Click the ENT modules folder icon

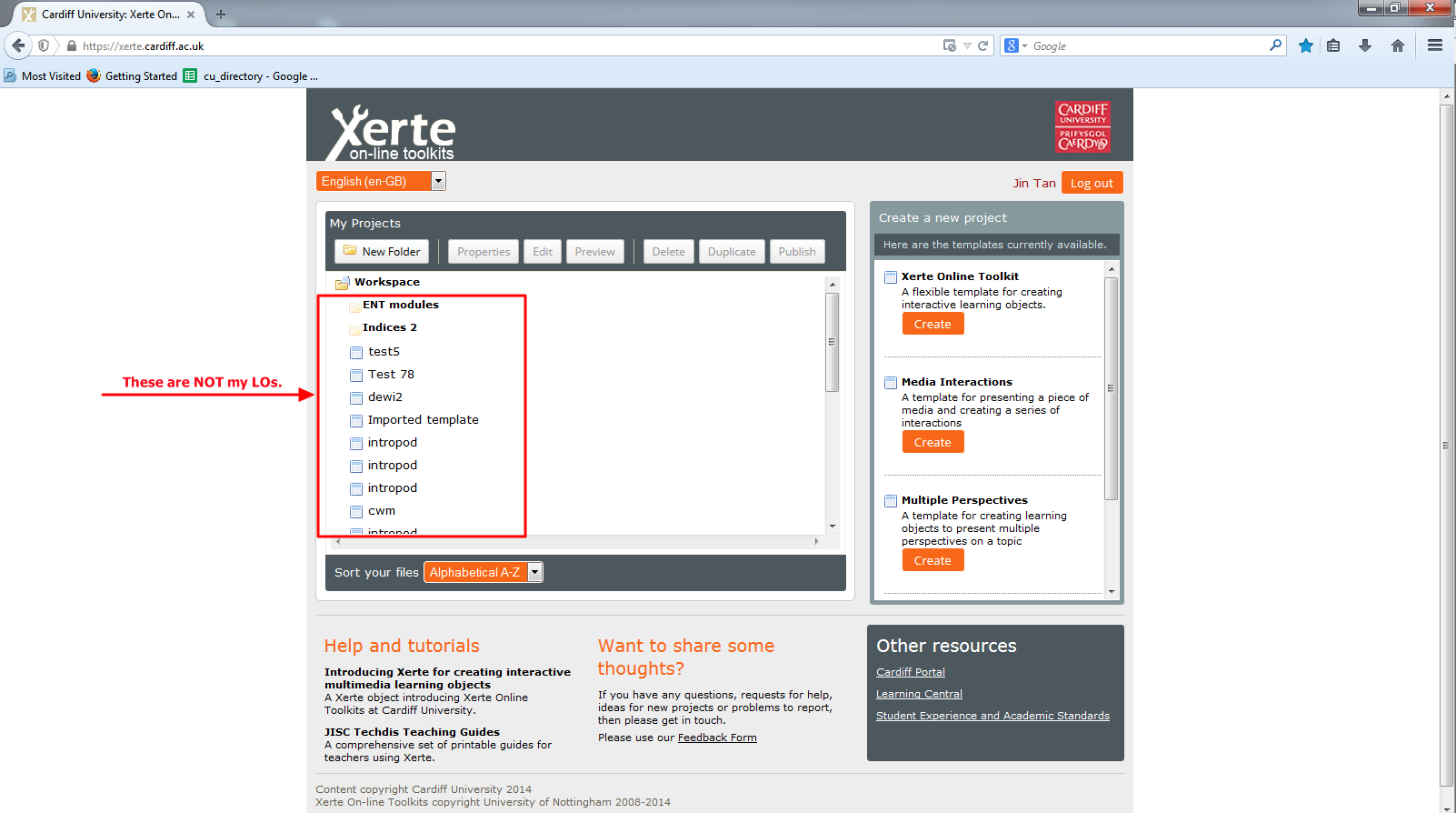coord(355,306)
